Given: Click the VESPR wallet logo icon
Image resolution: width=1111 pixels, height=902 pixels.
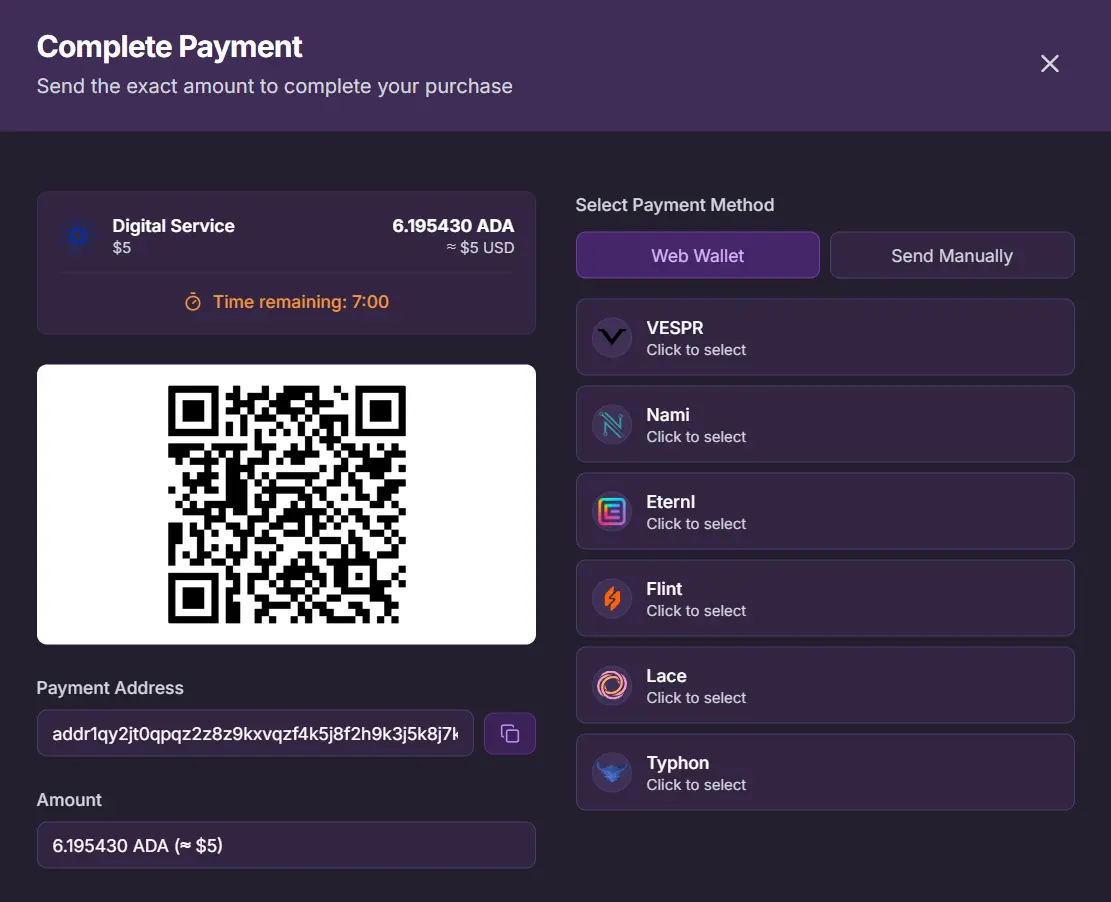Looking at the screenshot, I should pyautogui.click(x=612, y=338).
